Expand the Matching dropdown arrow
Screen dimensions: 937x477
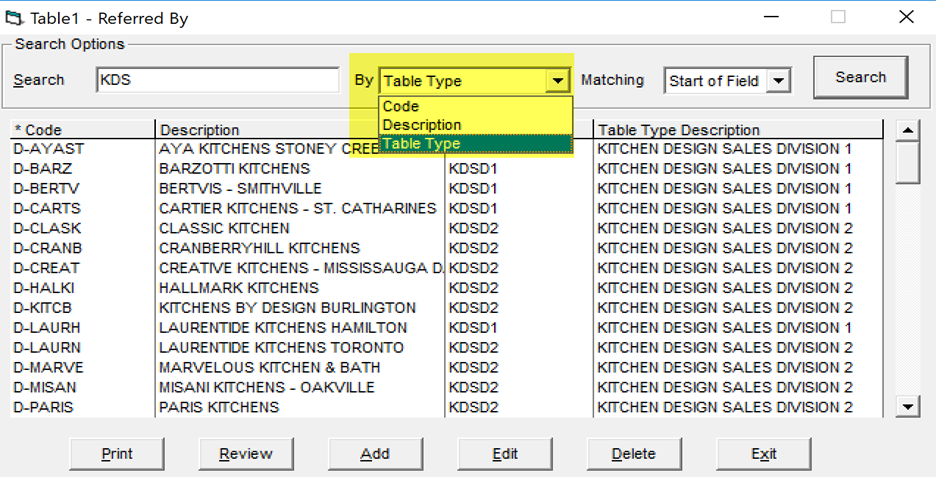(778, 81)
